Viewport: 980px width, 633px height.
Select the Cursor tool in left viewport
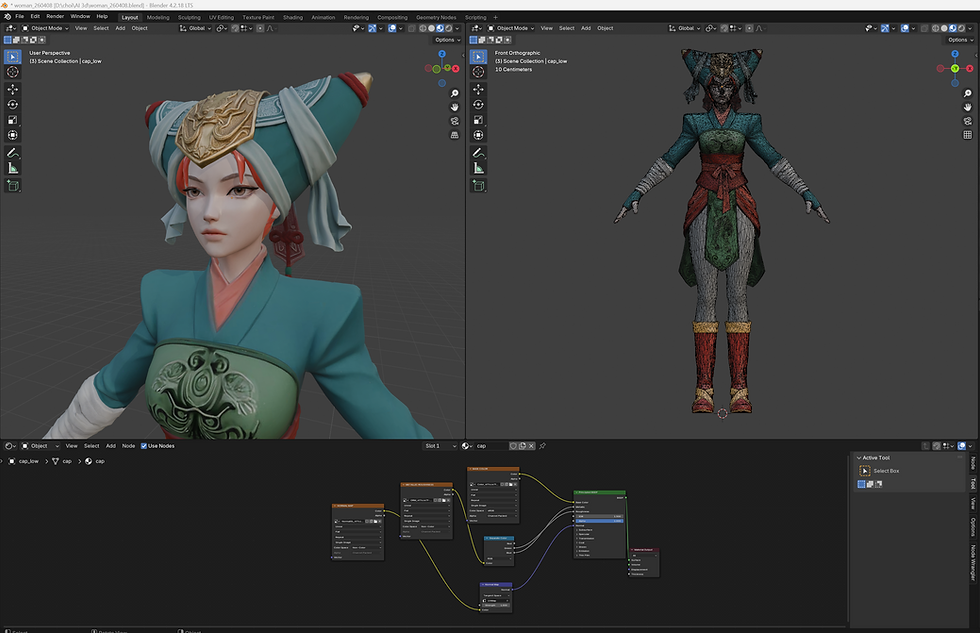12,72
